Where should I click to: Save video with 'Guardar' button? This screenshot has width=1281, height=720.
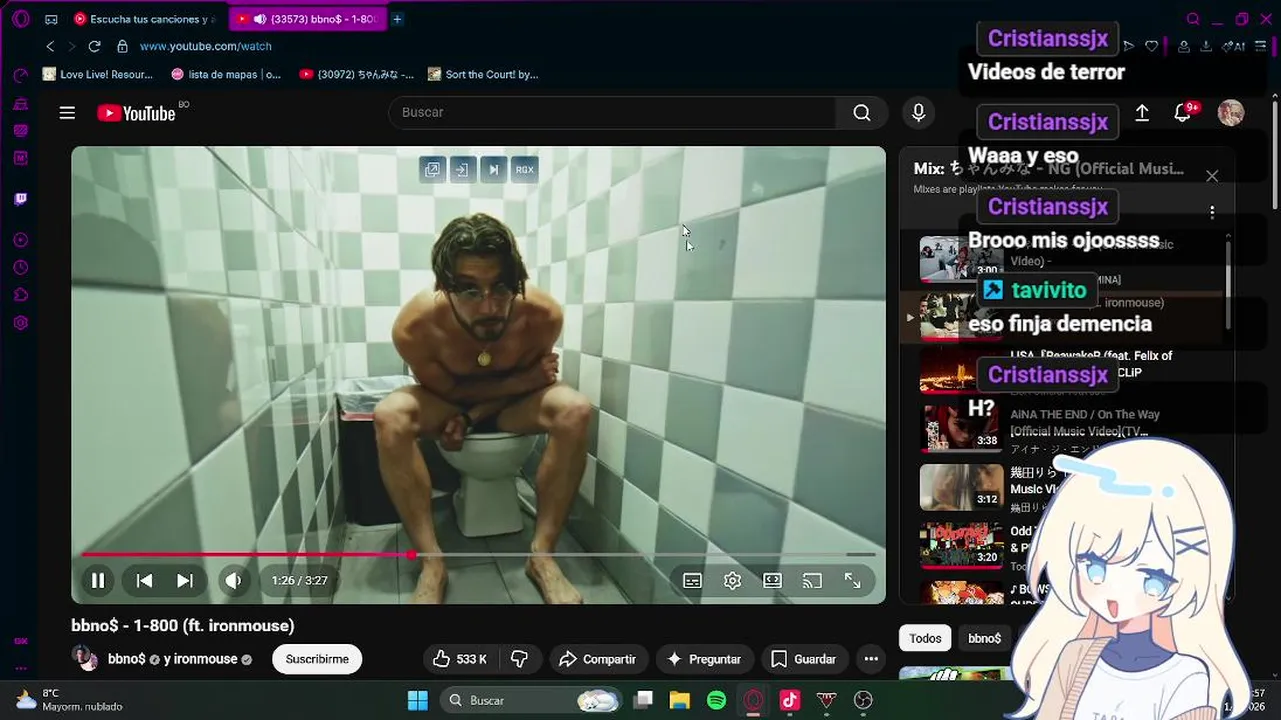(x=804, y=659)
